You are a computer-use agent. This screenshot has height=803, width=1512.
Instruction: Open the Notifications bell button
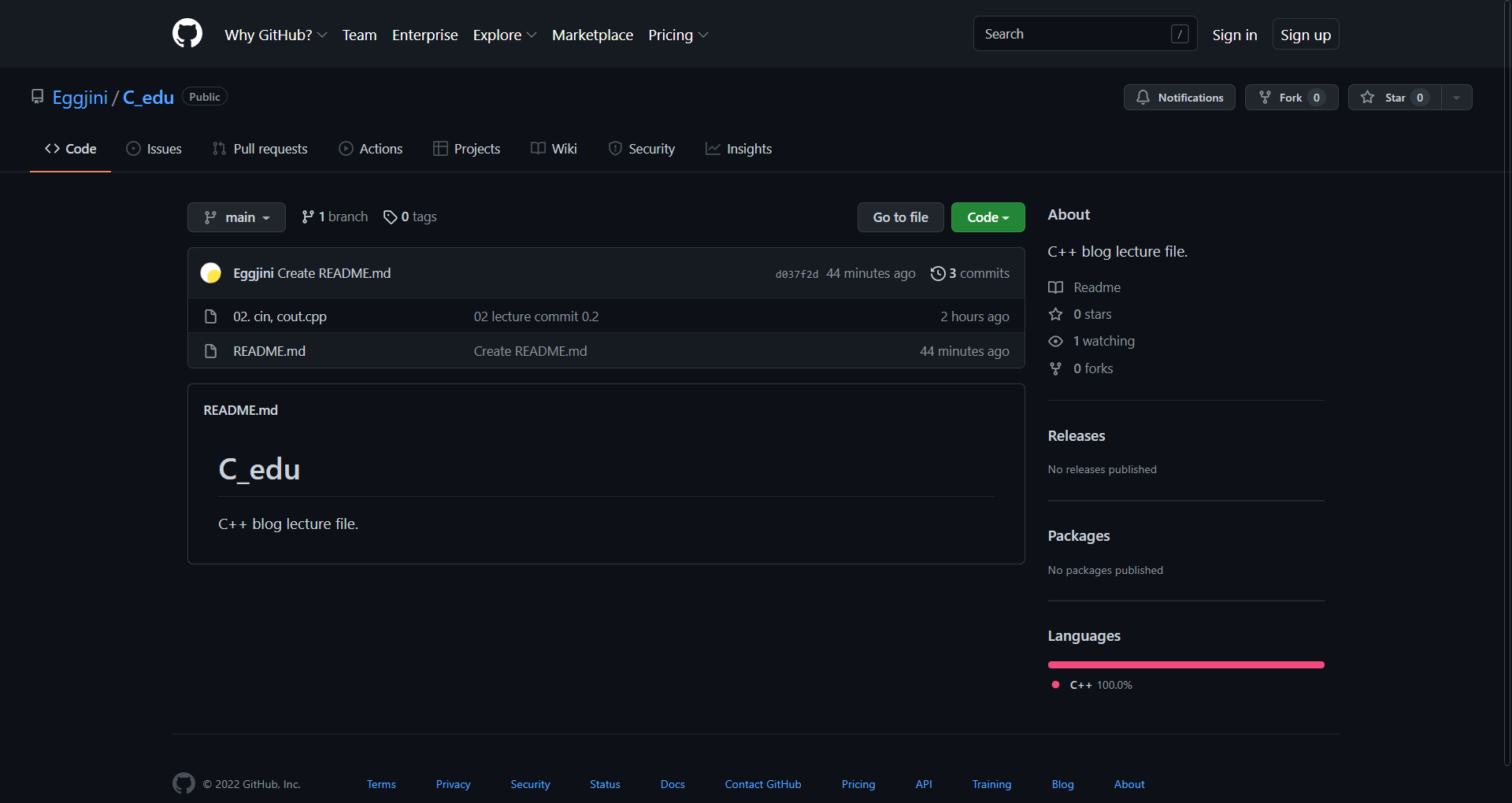tap(1180, 98)
